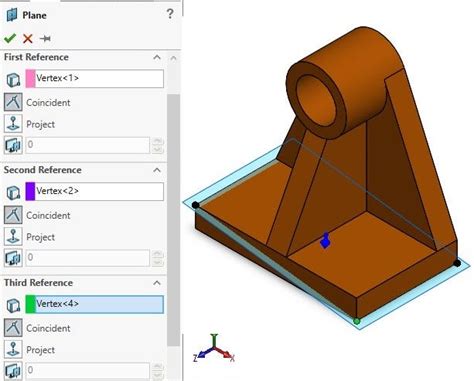Collapse the First Reference section
Viewport: 474px width, 381px height.
click(157, 57)
